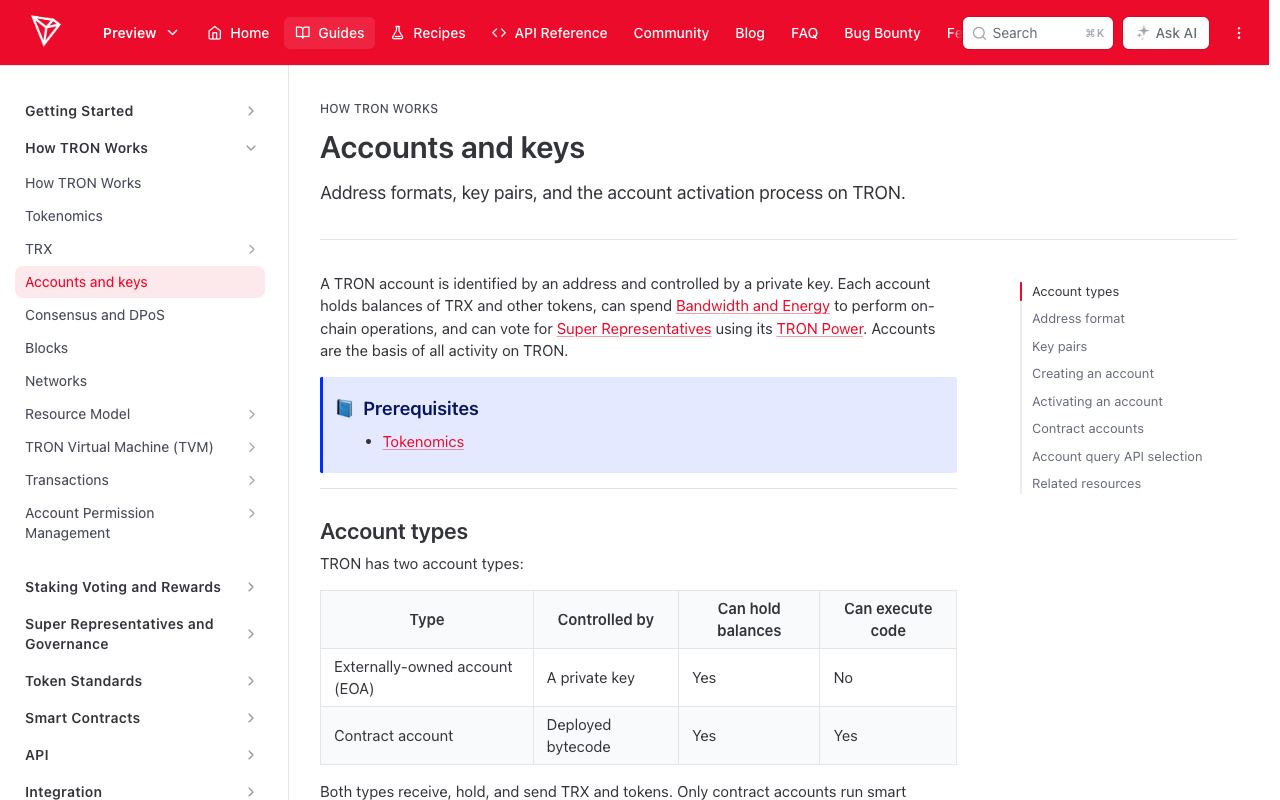The height and width of the screenshot is (800, 1280).
Task: Open the FAQ tab
Action: click(804, 33)
